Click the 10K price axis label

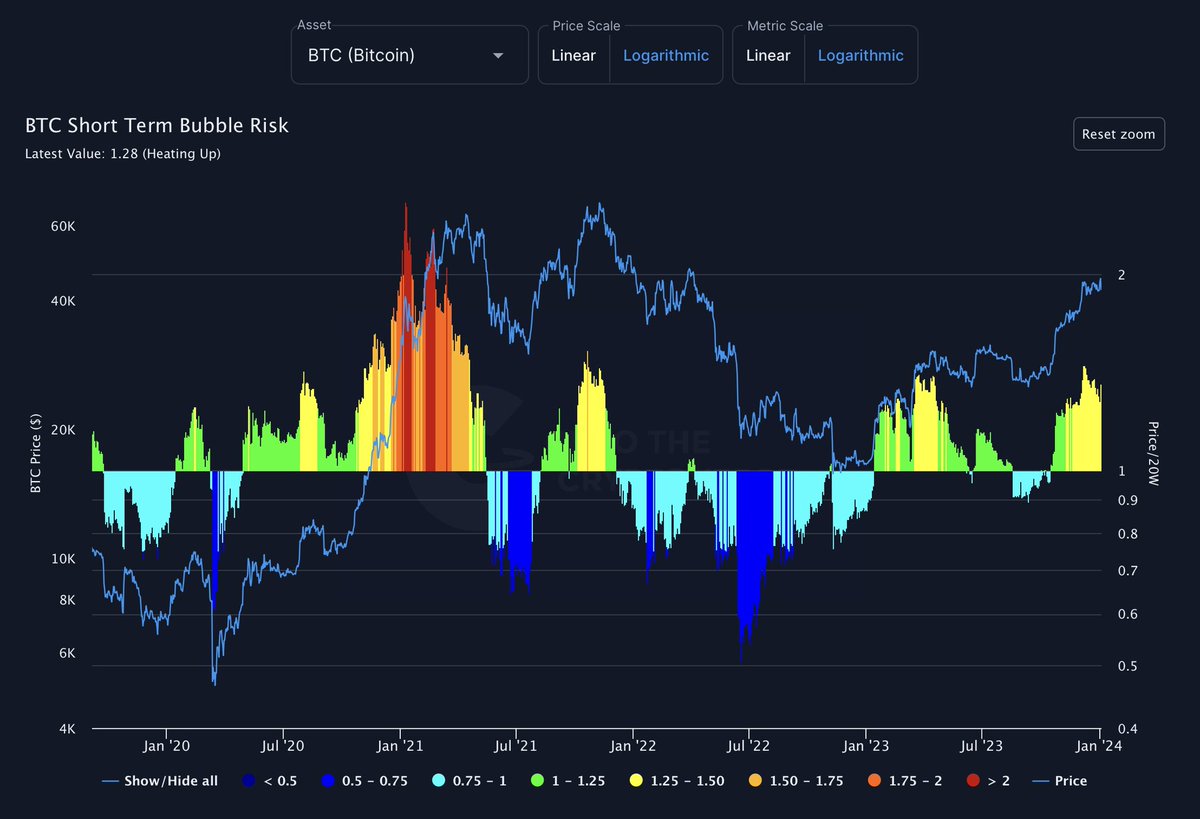tap(63, 559)
